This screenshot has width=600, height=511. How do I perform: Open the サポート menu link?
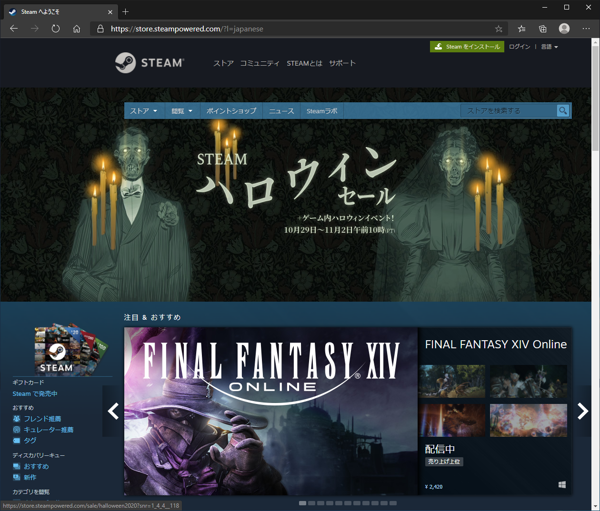pos(342,63)
